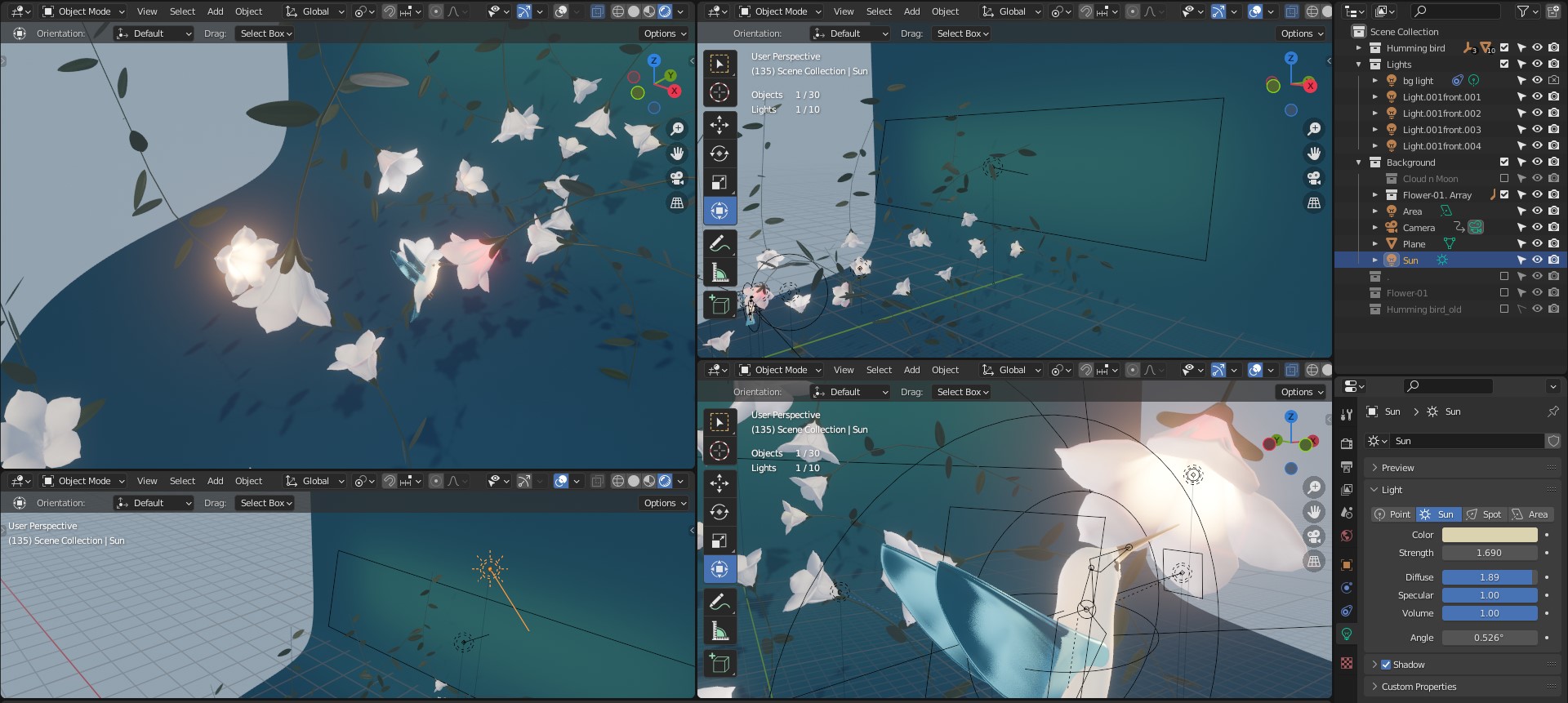
Task: Open the Object menu in bottom-right viewport
Action: 945,370
